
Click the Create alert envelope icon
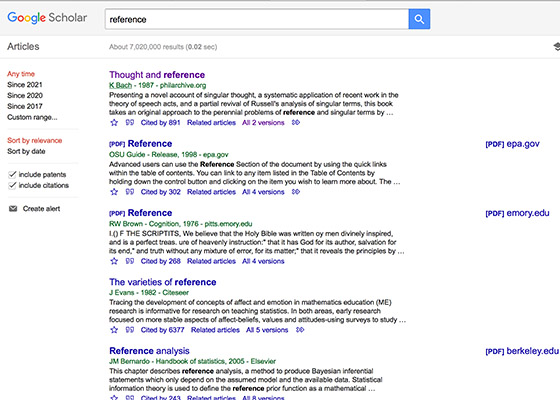[13, 209]
